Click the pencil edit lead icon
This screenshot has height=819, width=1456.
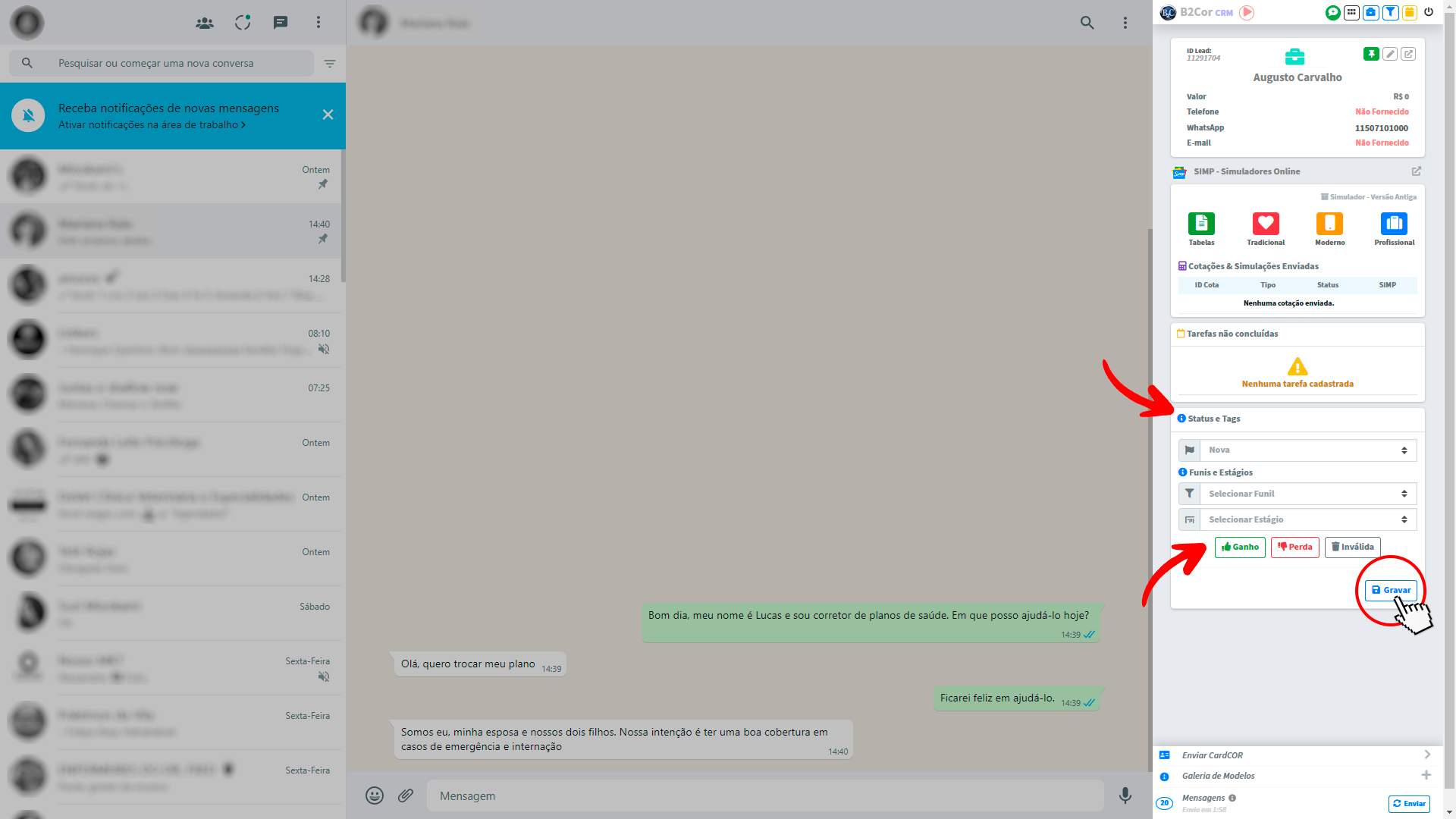pos(1390,54)
